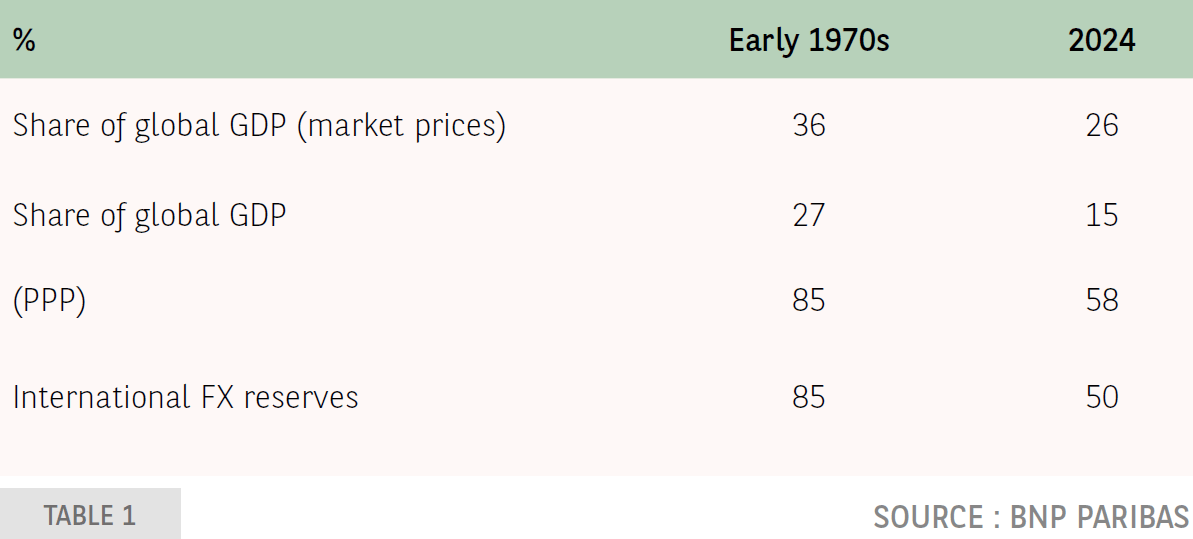
Task: Select the "2024" column header
Action: 1102,41
